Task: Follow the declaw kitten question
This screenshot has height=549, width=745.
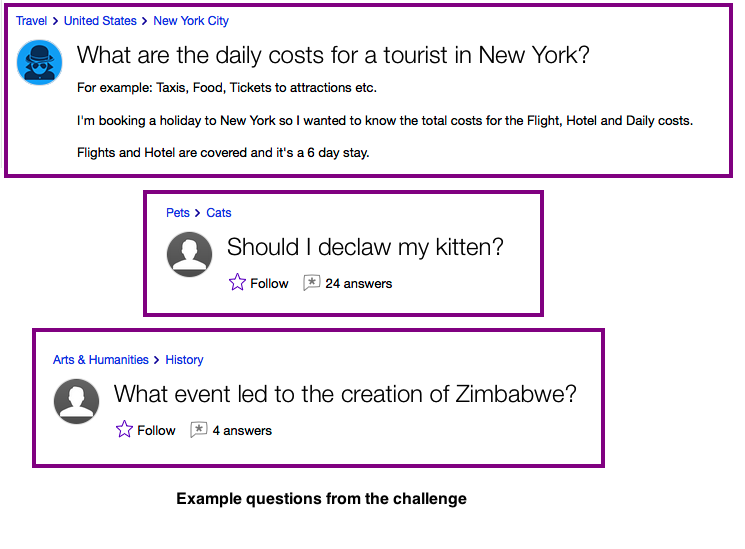Action: click(x=269, y=284)
